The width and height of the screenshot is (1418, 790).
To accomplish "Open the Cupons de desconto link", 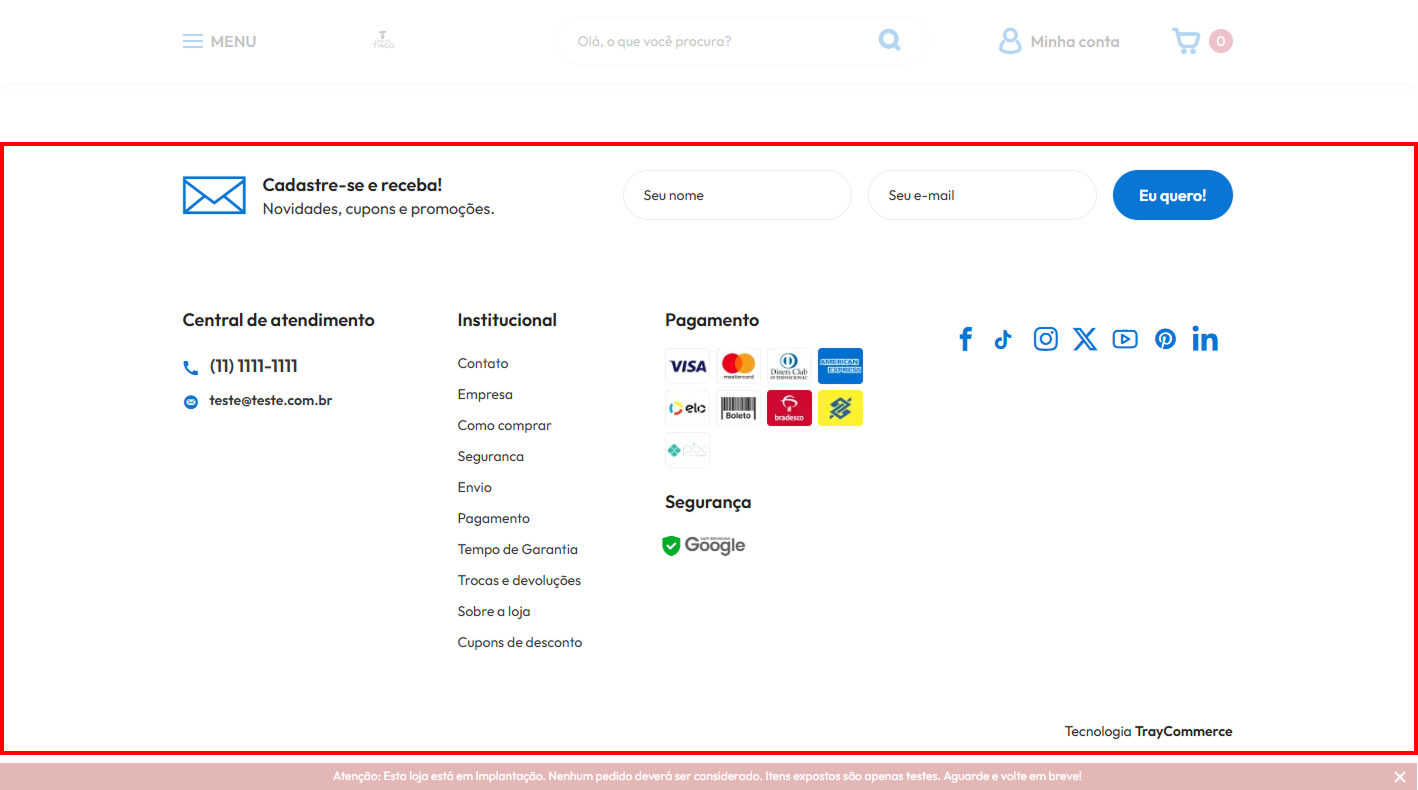I will (x=520, y=642).
